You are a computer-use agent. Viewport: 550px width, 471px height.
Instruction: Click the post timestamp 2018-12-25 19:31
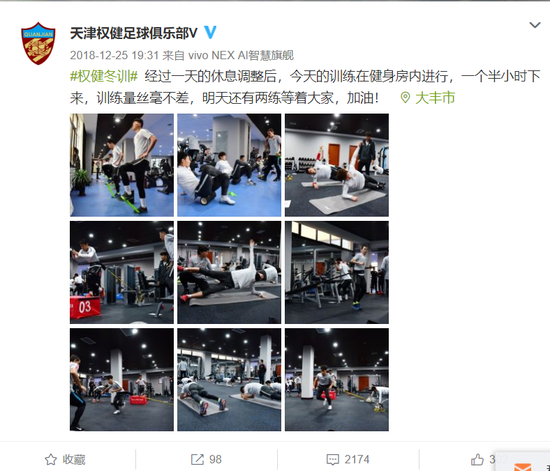pos(114,55)
